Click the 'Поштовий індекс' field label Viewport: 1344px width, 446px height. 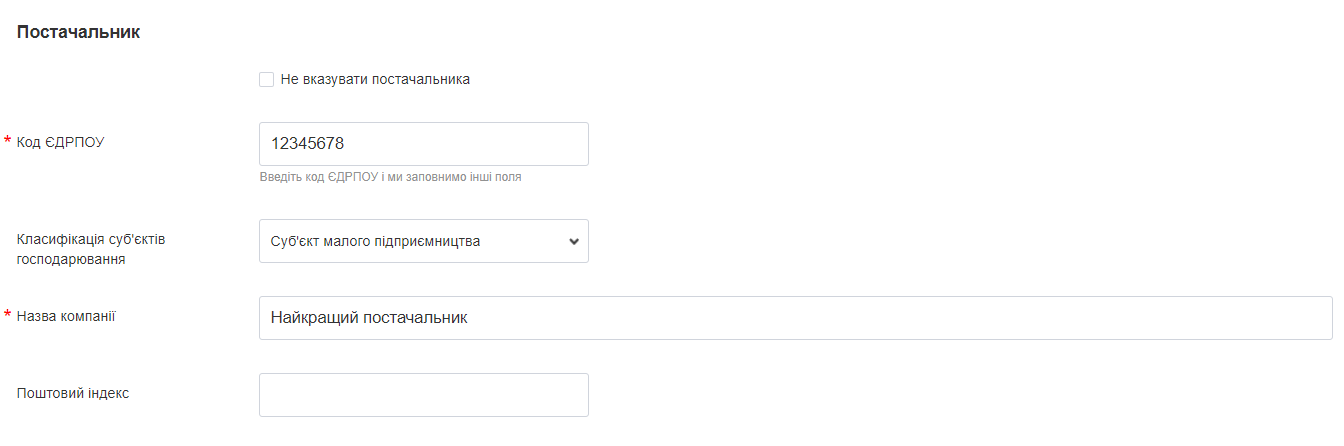coord(73,393)
